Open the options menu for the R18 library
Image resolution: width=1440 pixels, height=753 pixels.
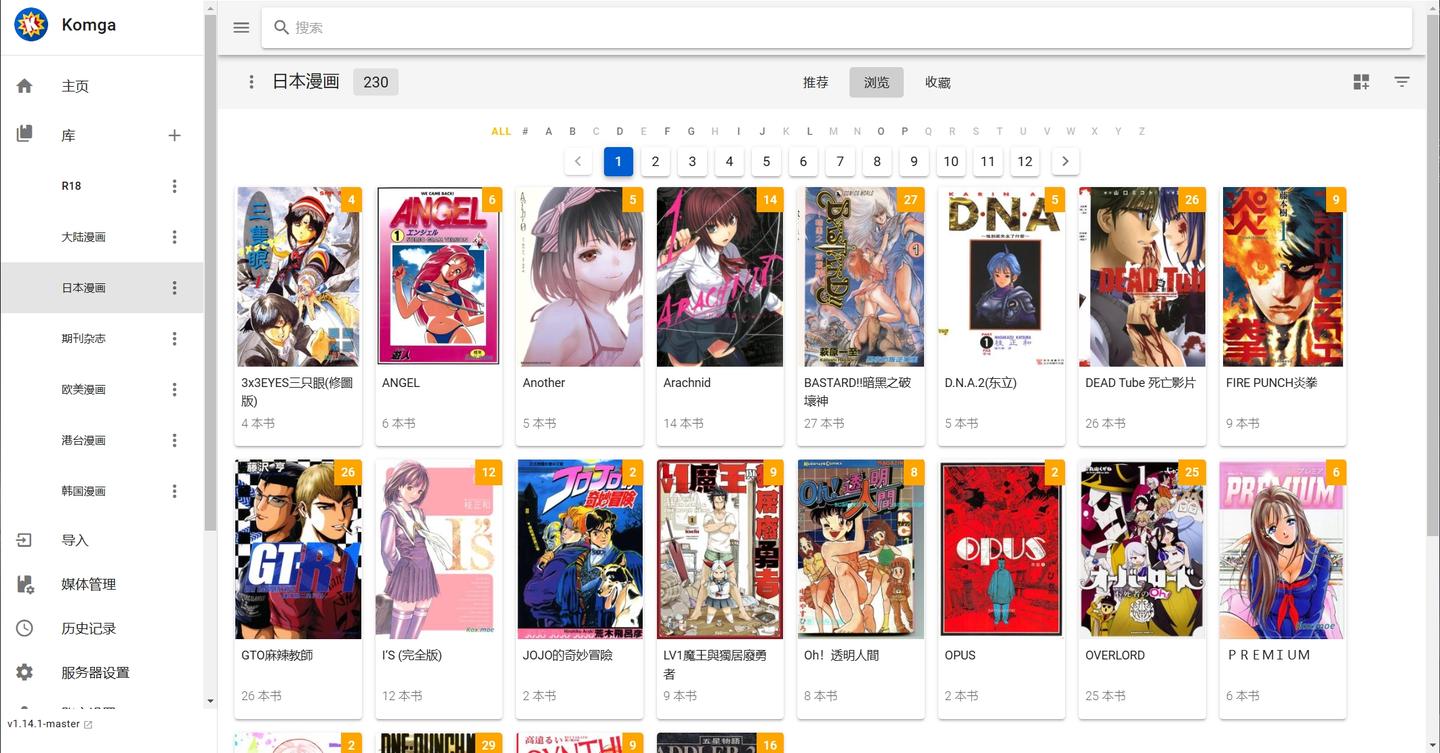(174, 186)
